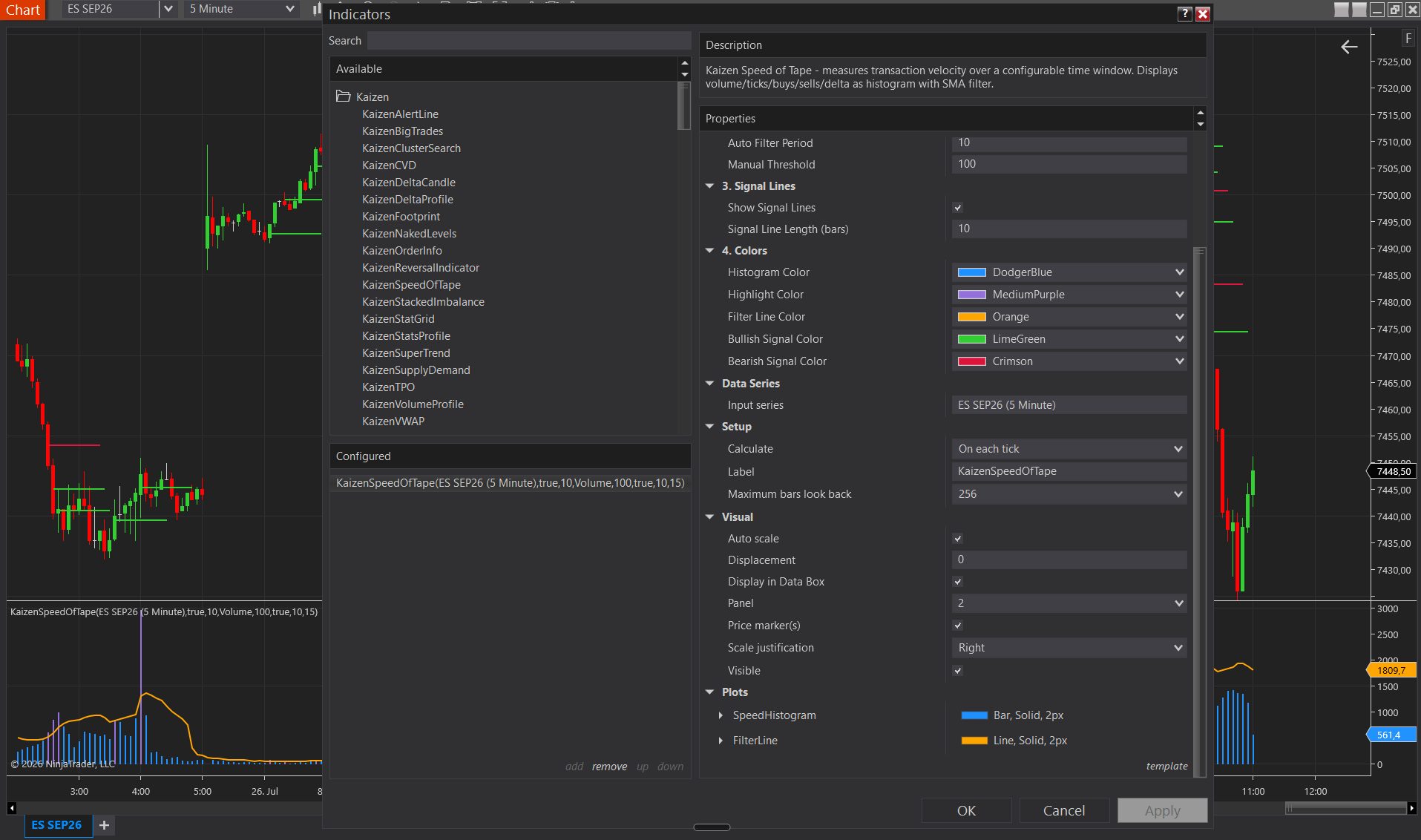Add a new chart tab with plus
Image resolution: width=1421 pixels, height=840 pixels.
[x=104, y=825]
